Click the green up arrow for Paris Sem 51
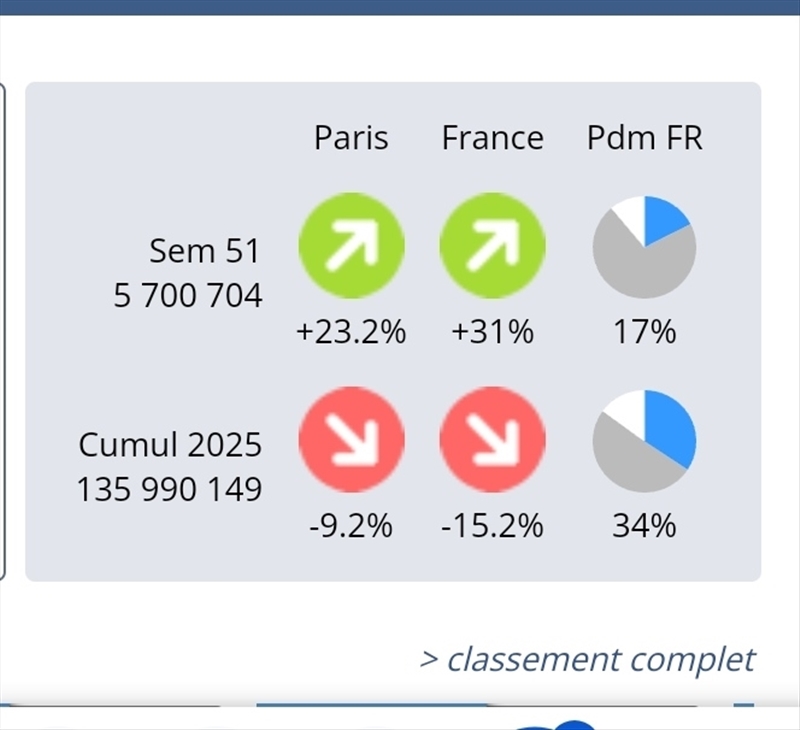 click(x=351, y=246)
